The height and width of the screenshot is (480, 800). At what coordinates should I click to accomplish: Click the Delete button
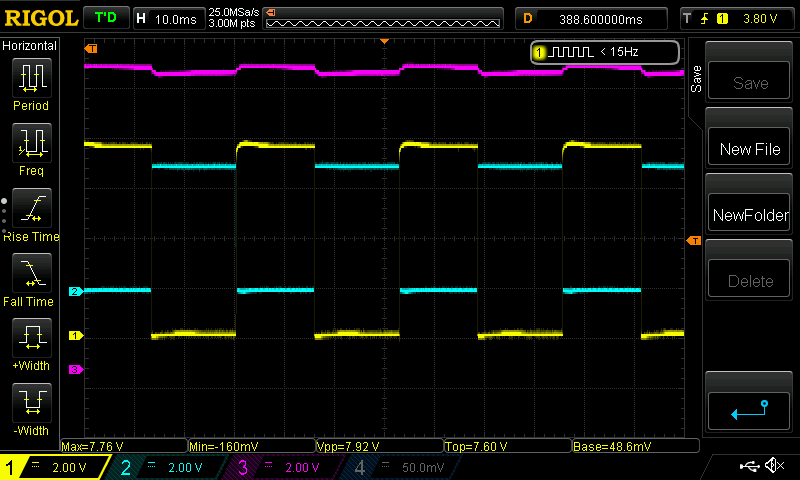749,279
